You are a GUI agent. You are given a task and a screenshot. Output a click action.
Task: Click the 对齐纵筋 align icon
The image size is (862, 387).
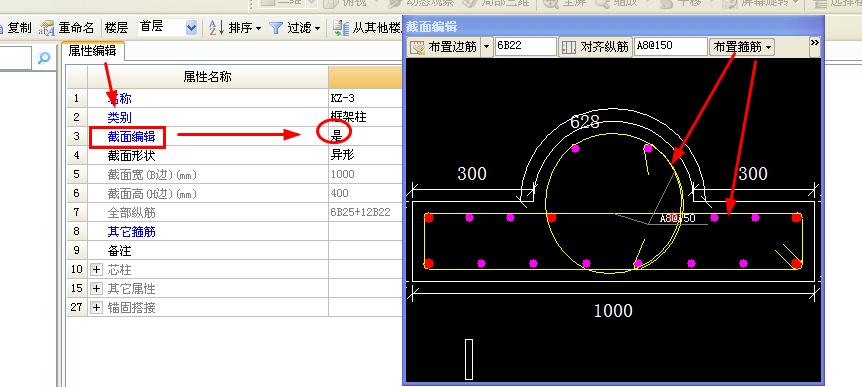pos(568,47)
